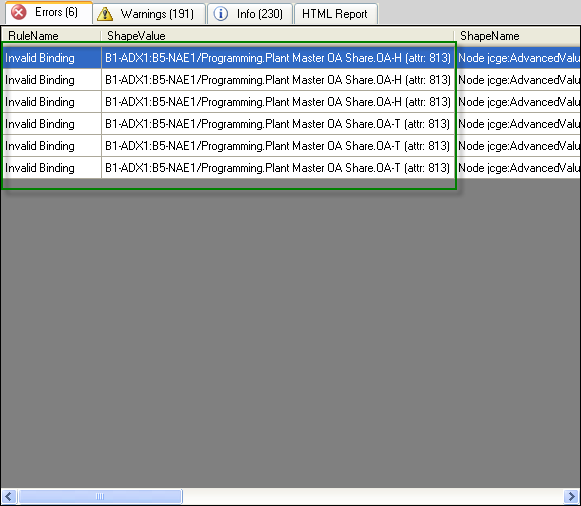This screenshot has height=506, width=581.
Task: Select the last Invalid Binding OA-T row
Action: pyautogui.click(x=290, y=168)
